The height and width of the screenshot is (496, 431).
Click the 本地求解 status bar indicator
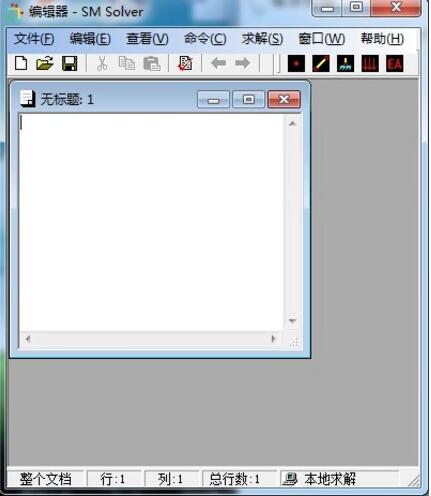coord(319,479)
